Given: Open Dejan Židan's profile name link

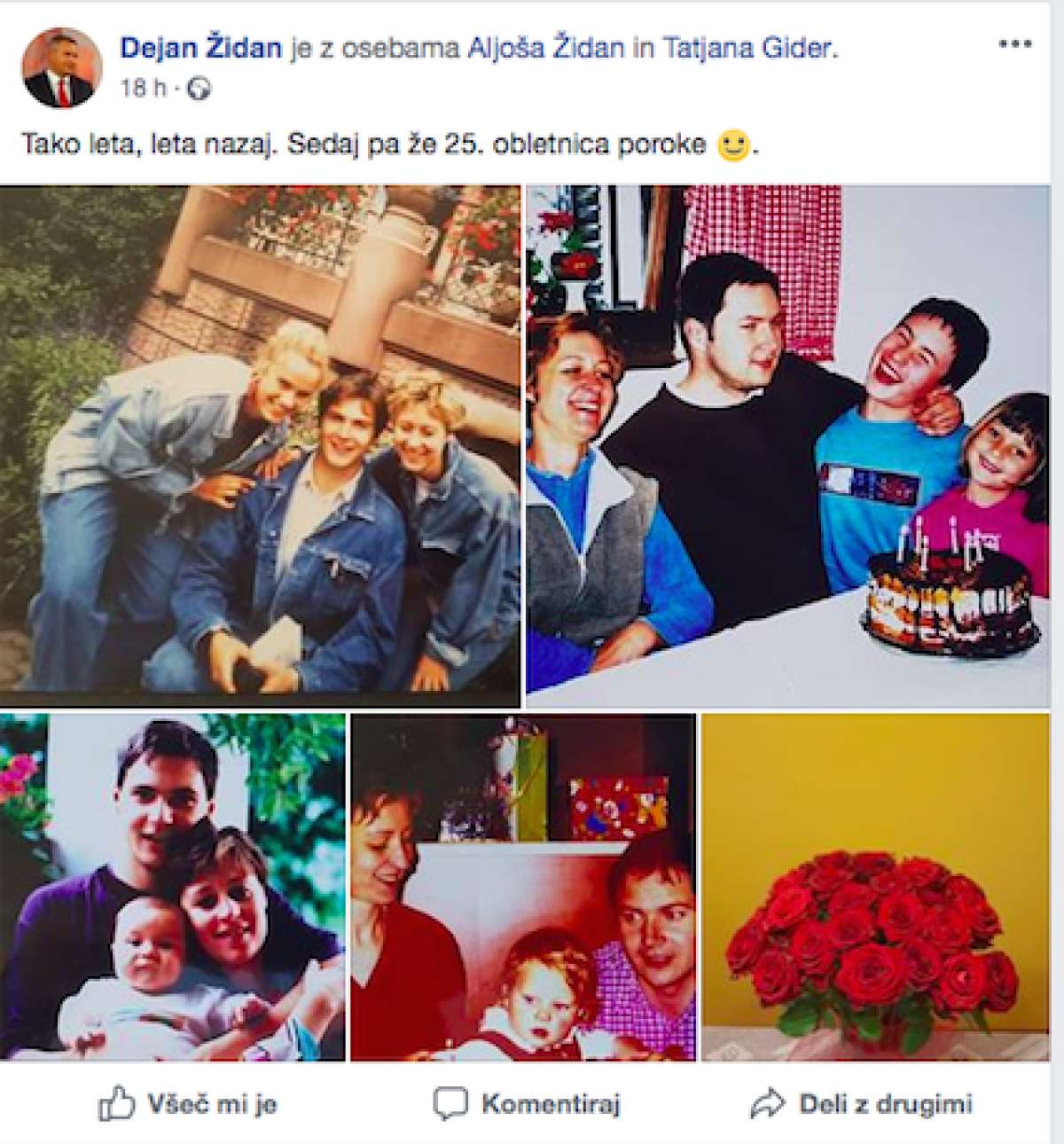Looking at the screenshot, I should tap(201, 48).
